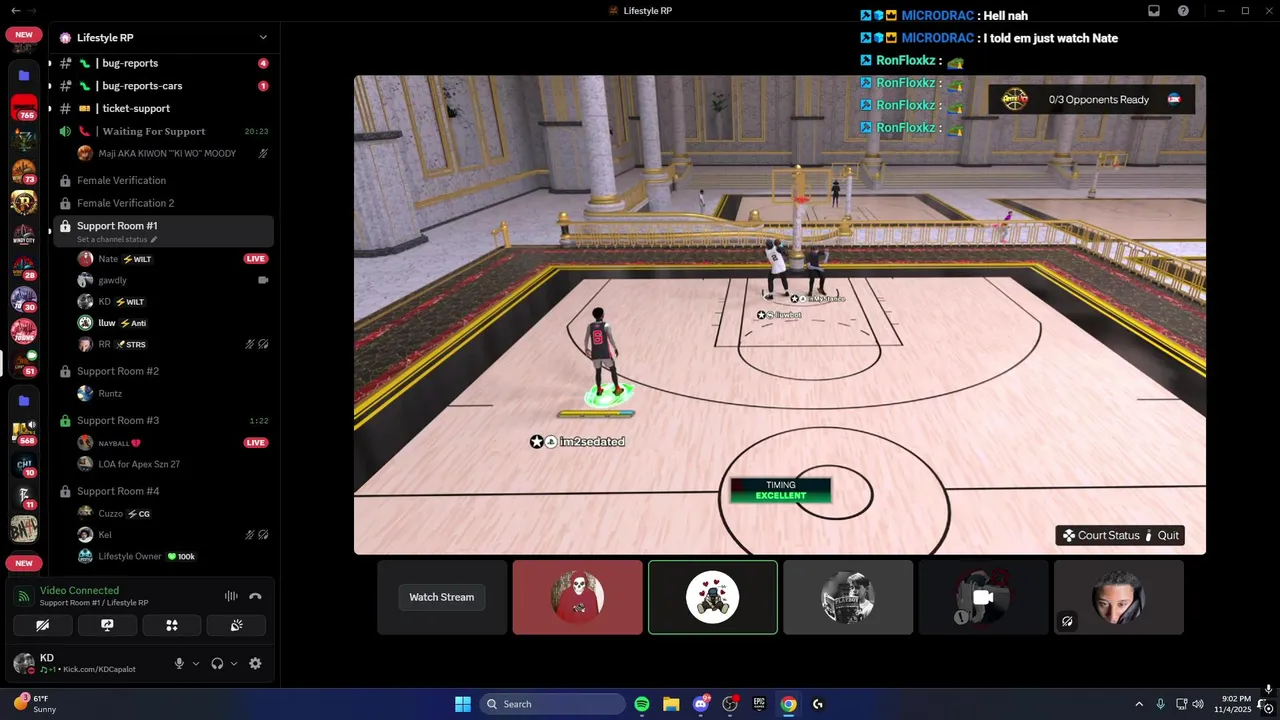Expand microphone input options chevron
The width and height of the screenshot is (1280, 720).
[x=195, y=663]
